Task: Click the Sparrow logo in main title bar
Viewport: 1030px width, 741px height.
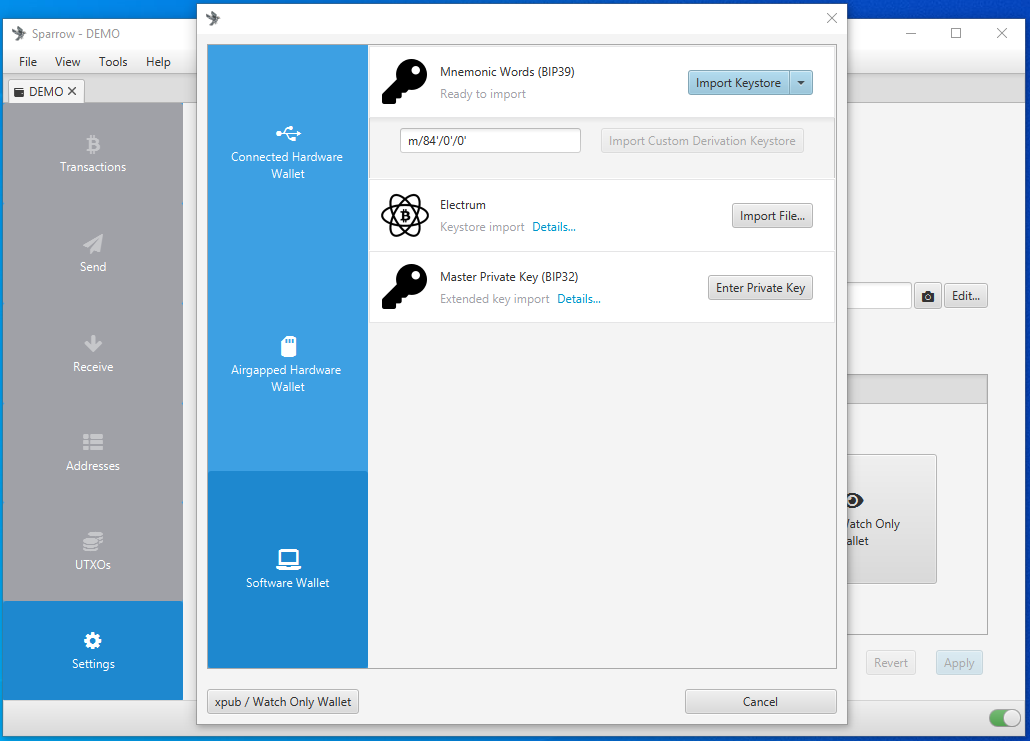Action: coord(19,33)
